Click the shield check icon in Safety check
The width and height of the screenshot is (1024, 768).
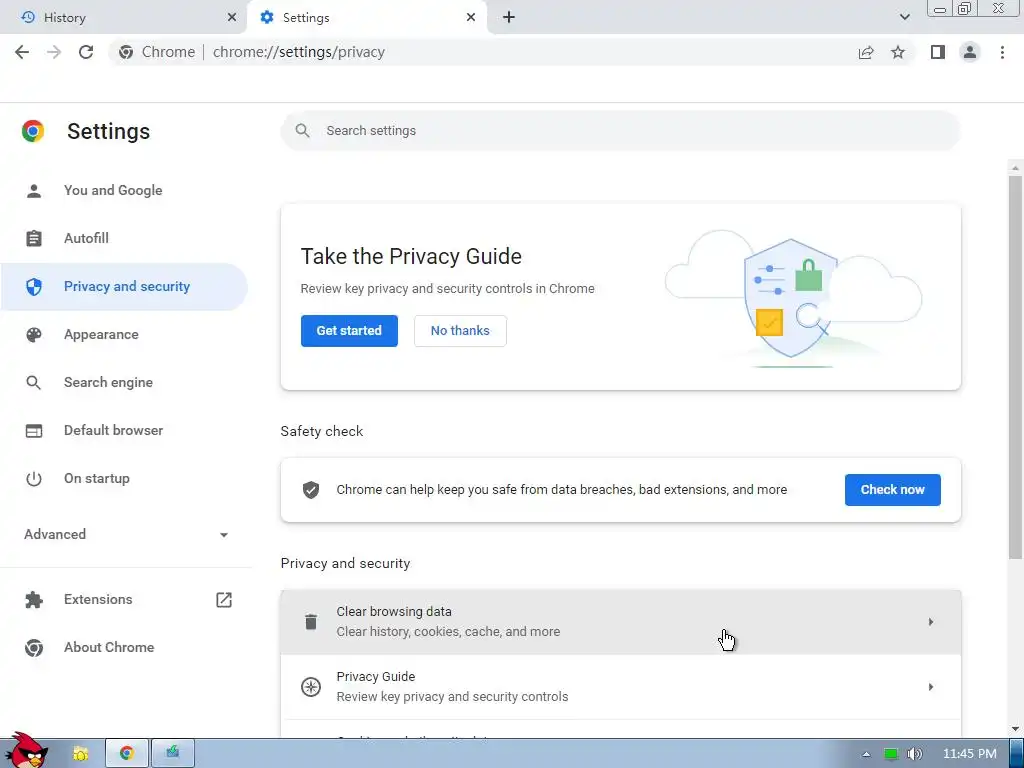tap(311, 490)
